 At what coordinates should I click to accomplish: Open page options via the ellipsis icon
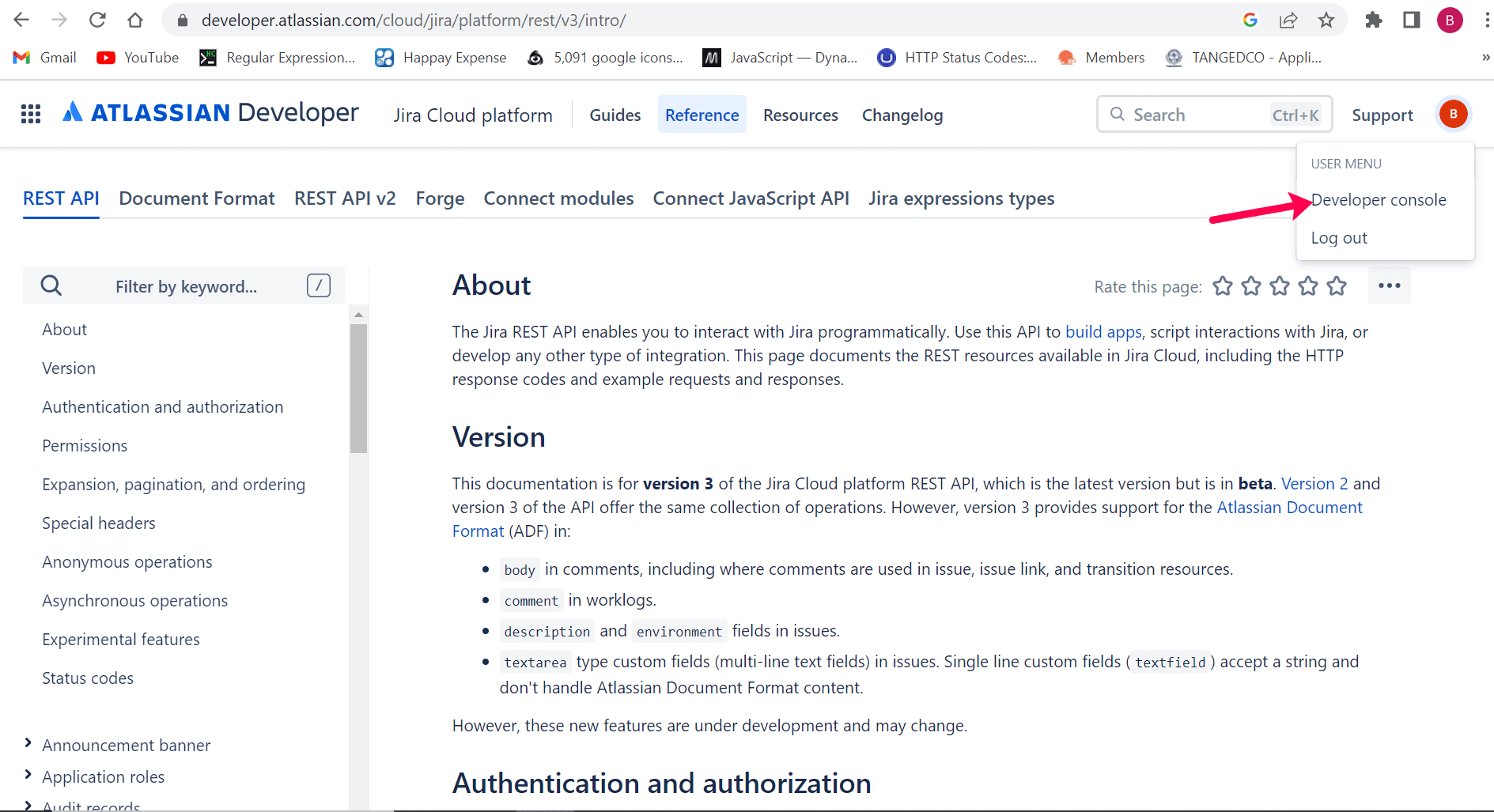(x=1389, y=285)
